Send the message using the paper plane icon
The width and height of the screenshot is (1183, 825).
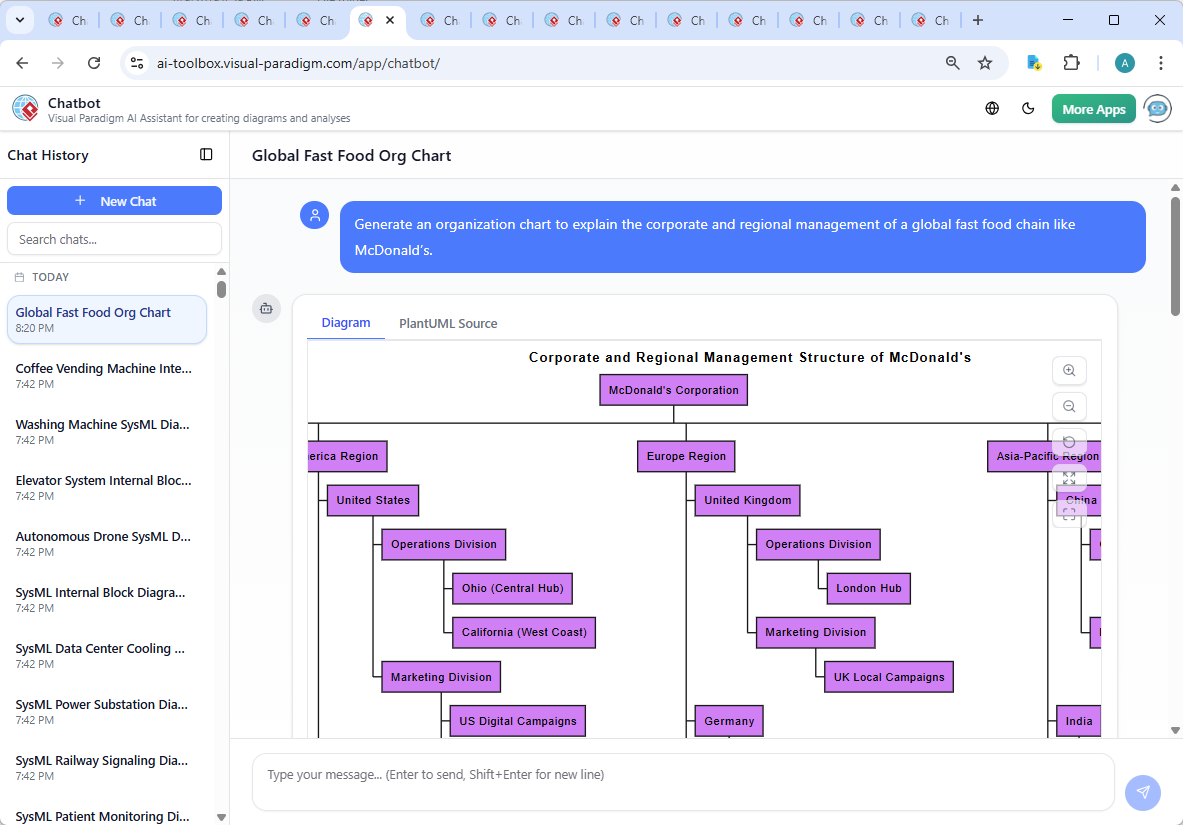click(x=1143, y=792)
